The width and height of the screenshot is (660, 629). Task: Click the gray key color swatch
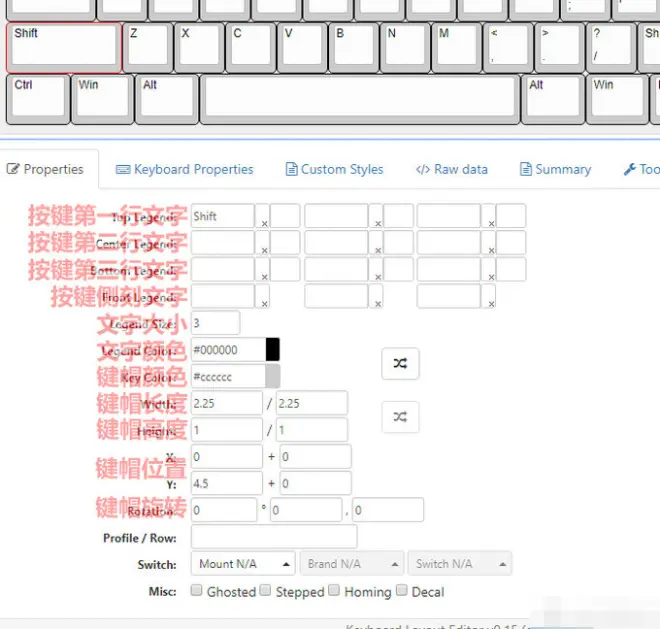(273, 376)
